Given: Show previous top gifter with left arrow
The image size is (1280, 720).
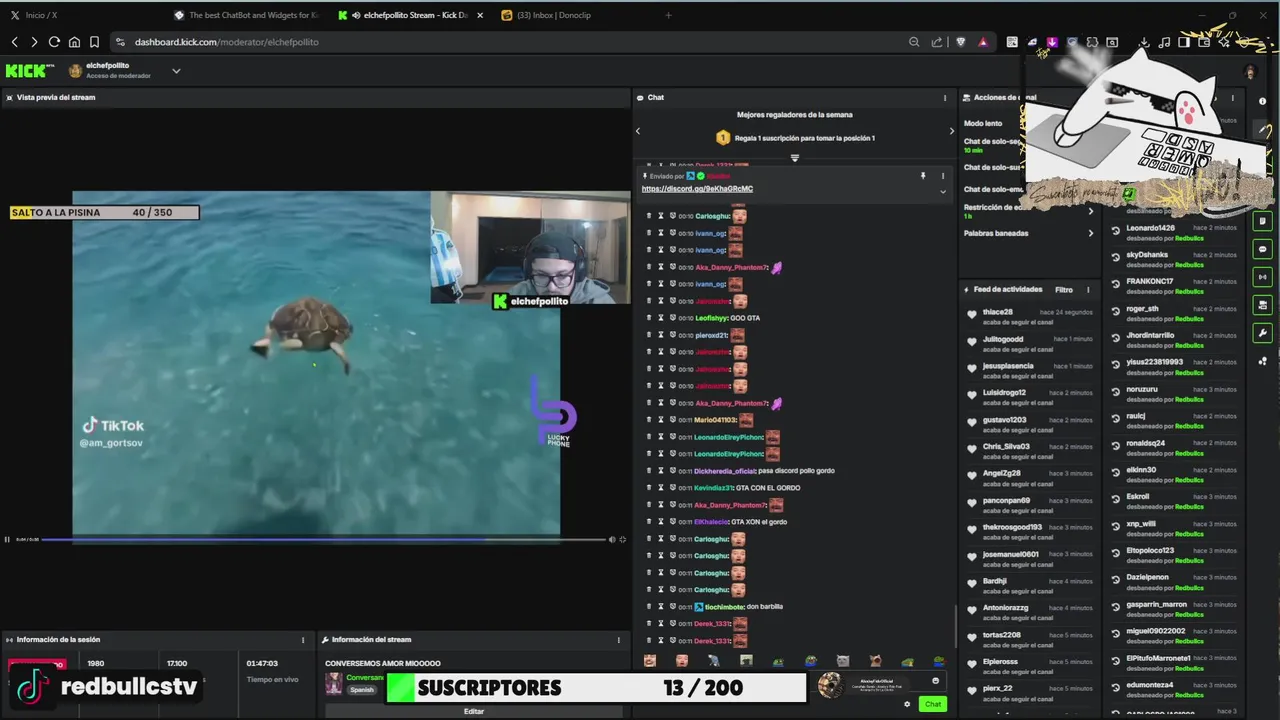Looking at the screenshot, I should pos(638,131).
